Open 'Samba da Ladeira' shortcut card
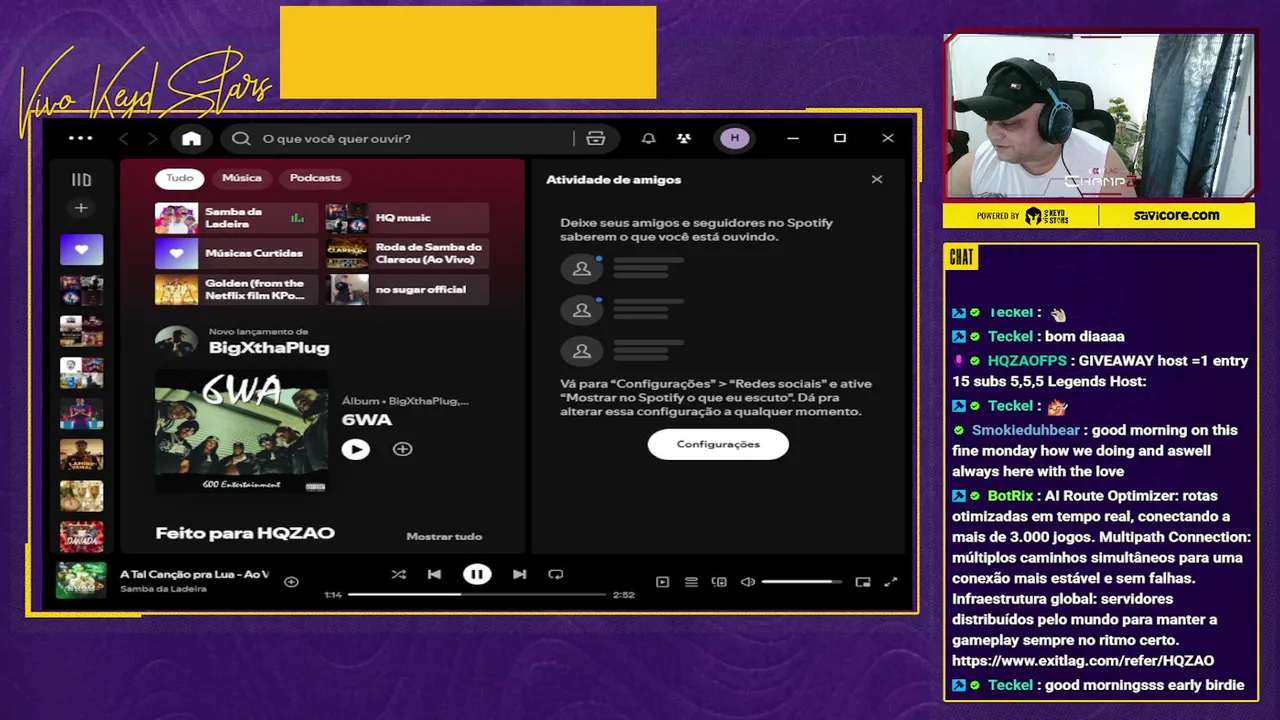The width and height of the screenshot is (1280, 720). (x=236, y=218)
